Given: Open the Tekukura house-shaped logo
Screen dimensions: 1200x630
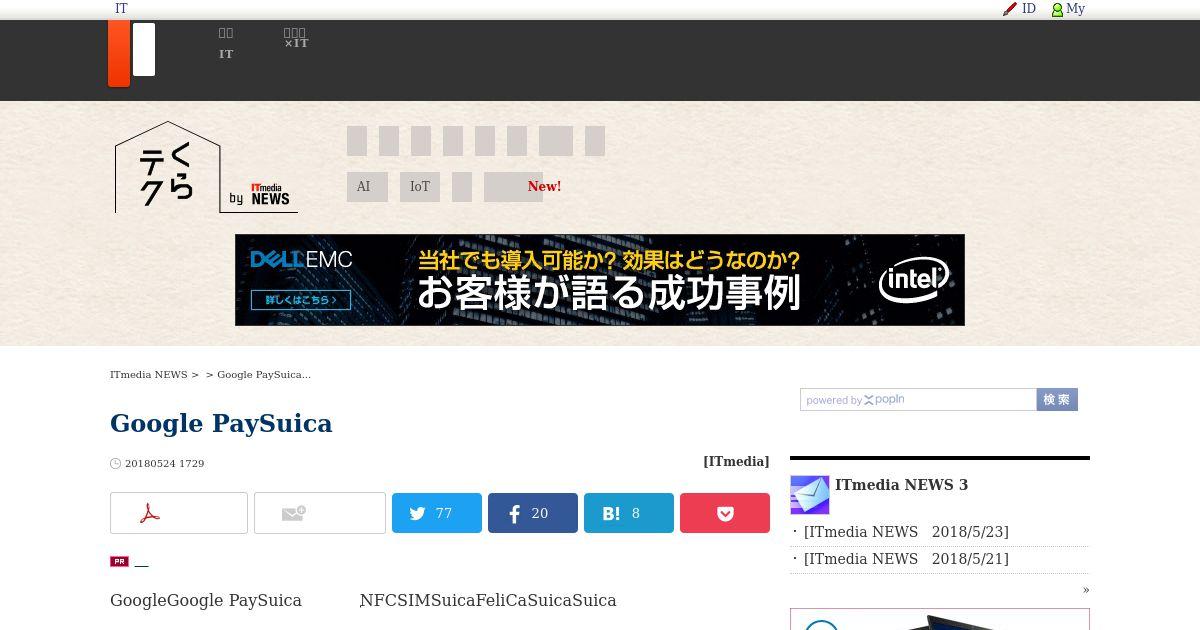Looking at the screenshot, I should (x=167, y=167).
